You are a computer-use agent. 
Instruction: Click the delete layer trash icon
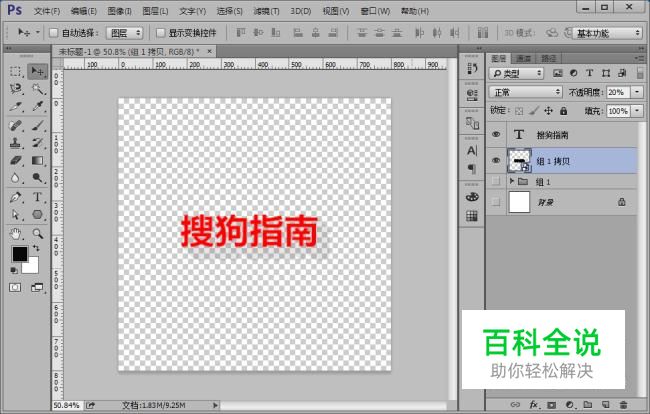[623, 404]
